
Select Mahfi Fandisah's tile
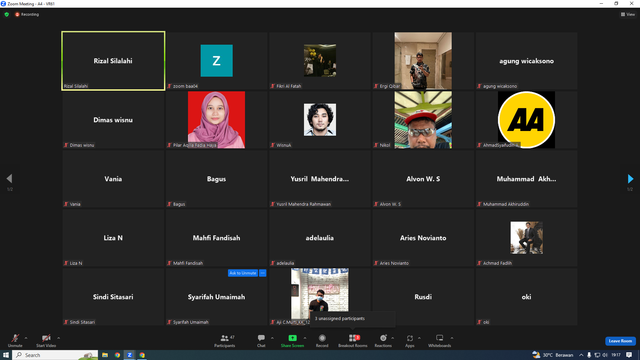[x=216, y=238]
